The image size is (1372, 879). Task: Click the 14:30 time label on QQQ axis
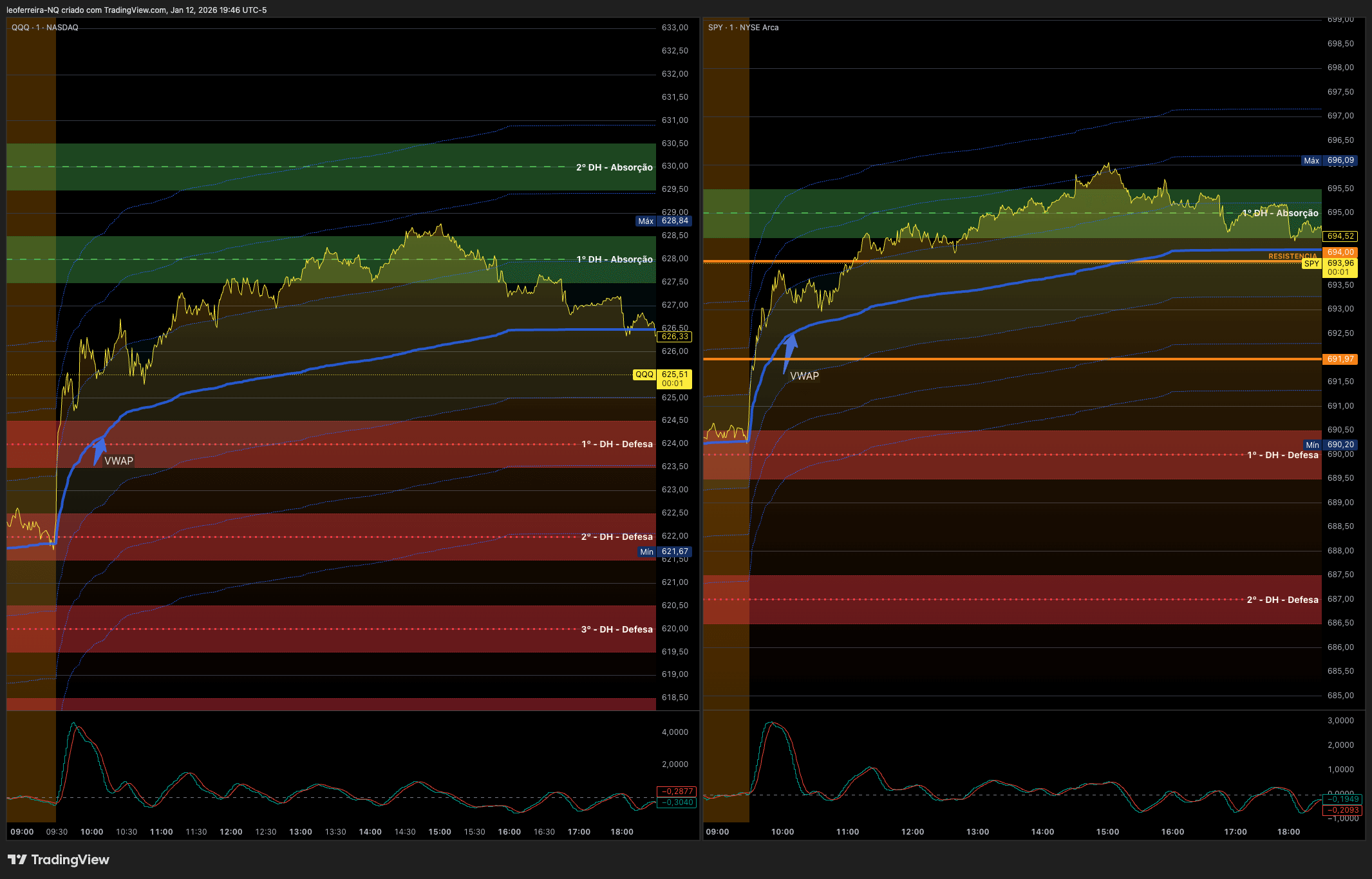(405, 832)
